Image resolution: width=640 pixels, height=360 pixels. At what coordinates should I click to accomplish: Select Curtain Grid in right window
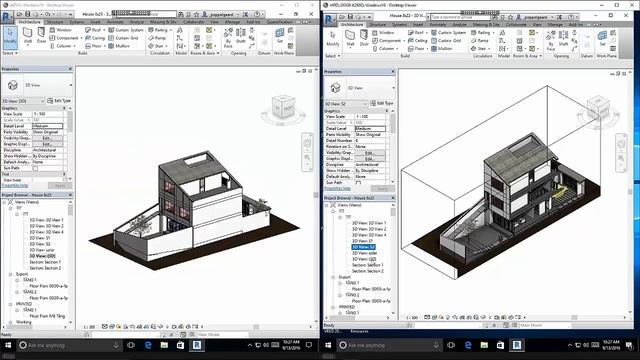[x=446, y=40]
